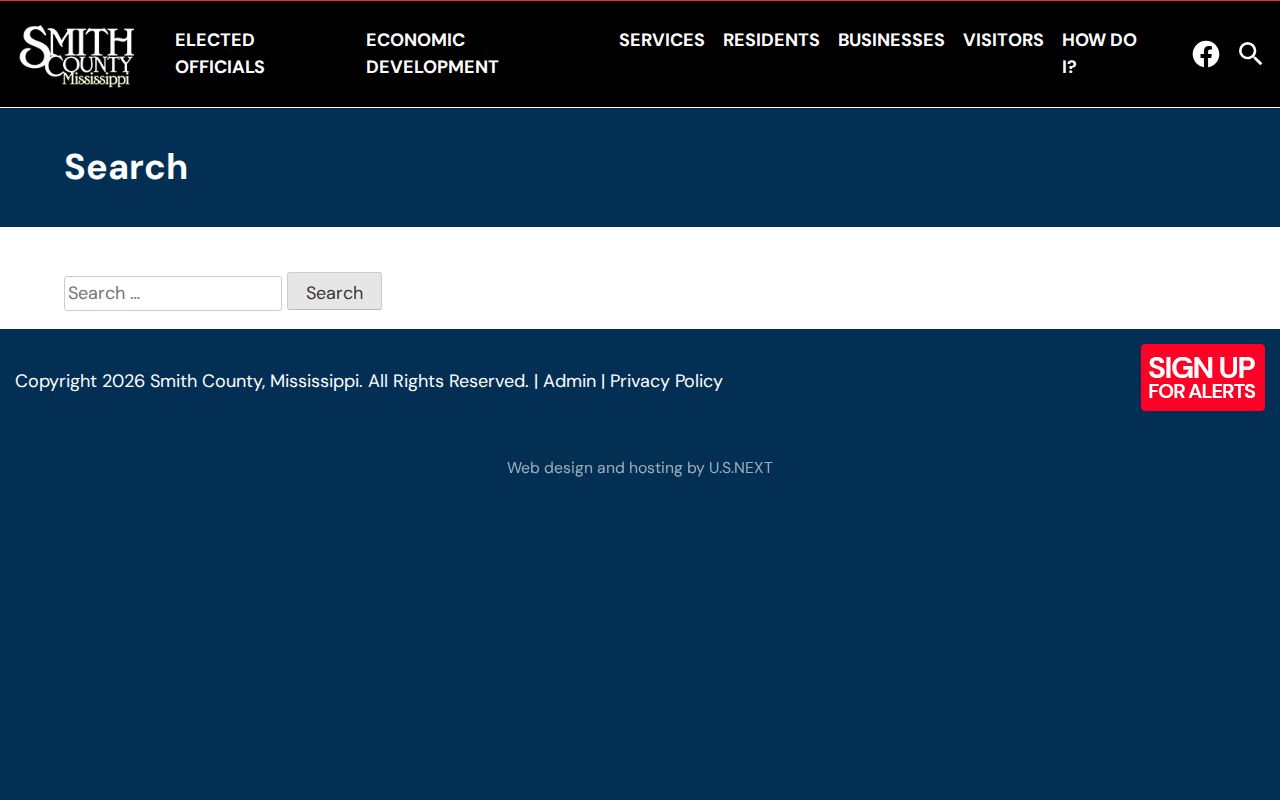
Task: Focus the Search text field
Action: click(173, 293)
